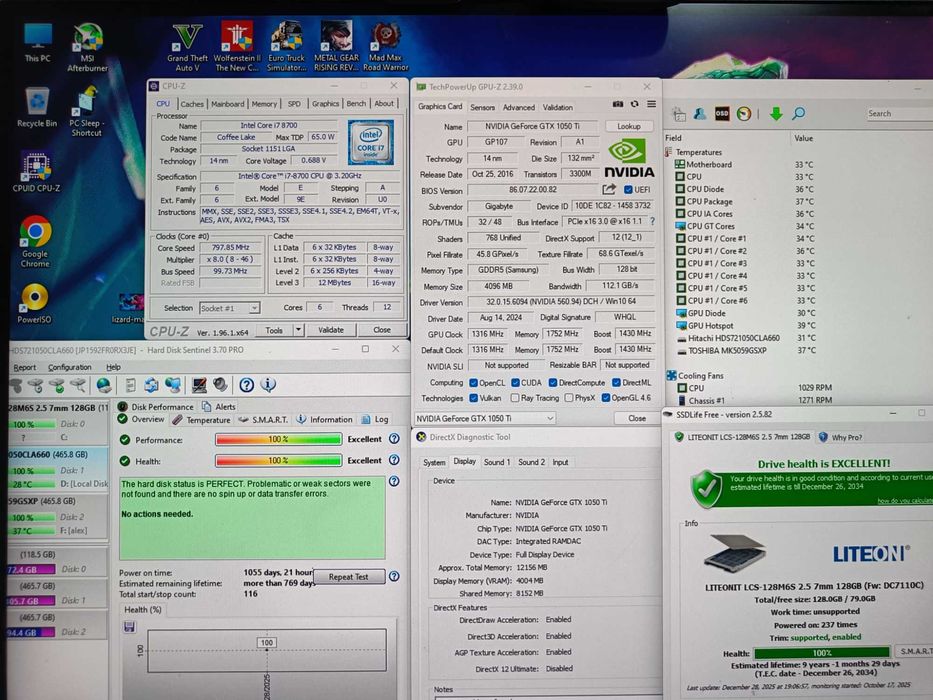Click user icon in sensor toolbar
933x700 pixels.
click(x=700, y=113)
